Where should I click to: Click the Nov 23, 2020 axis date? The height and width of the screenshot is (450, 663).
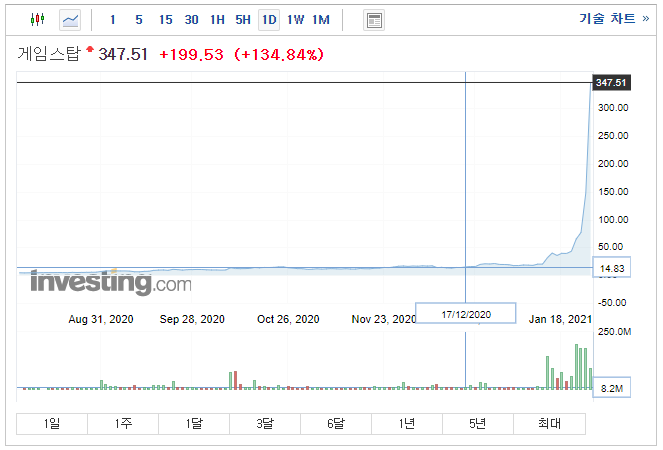pos(384,319)
